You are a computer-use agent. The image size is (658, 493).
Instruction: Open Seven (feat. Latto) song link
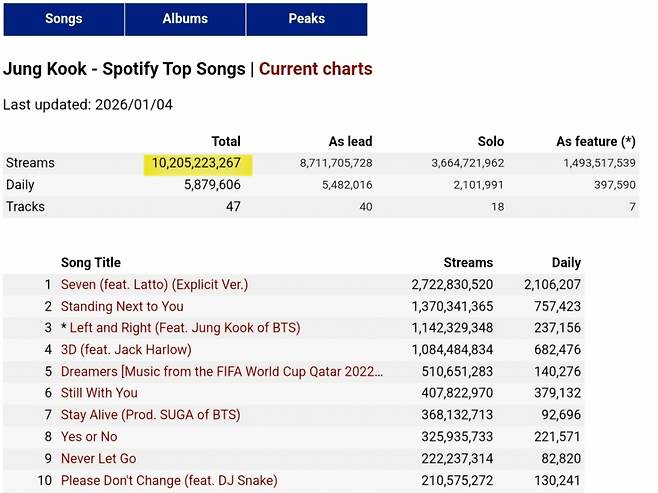point(154,285)
